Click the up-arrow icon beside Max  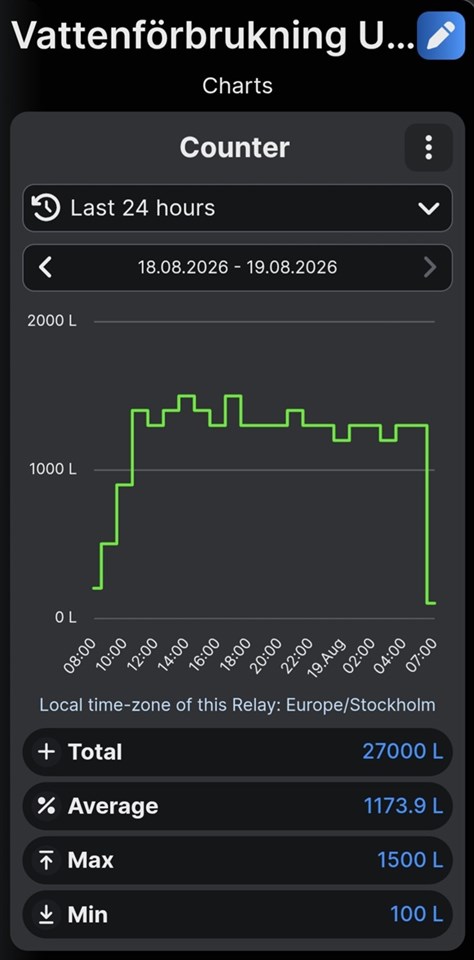coord(47,860)
